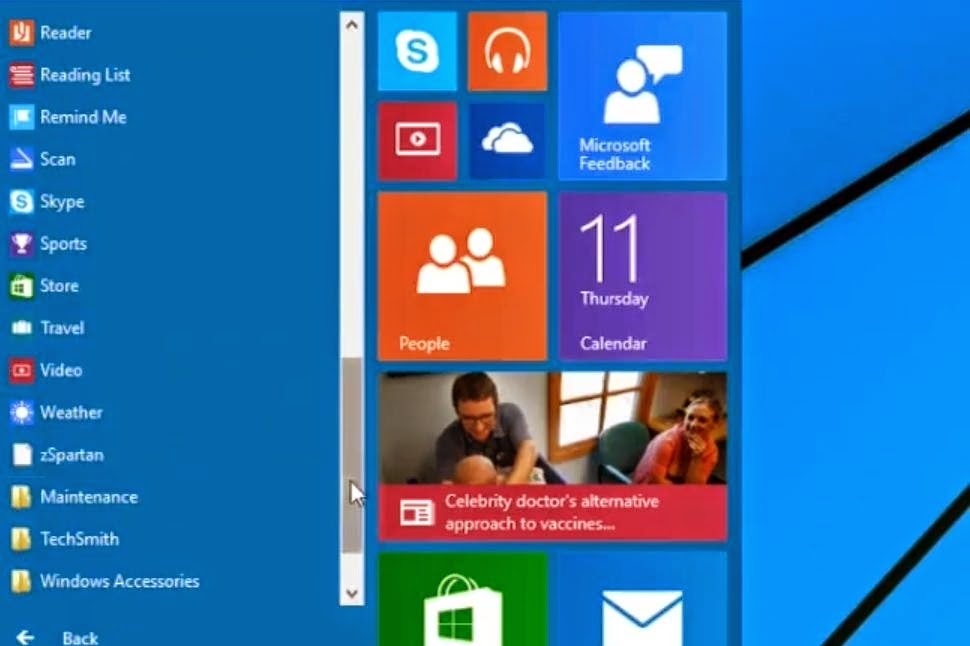Open the News tile about celebrity doctor

pyautogui.click(x=552, y=457)
